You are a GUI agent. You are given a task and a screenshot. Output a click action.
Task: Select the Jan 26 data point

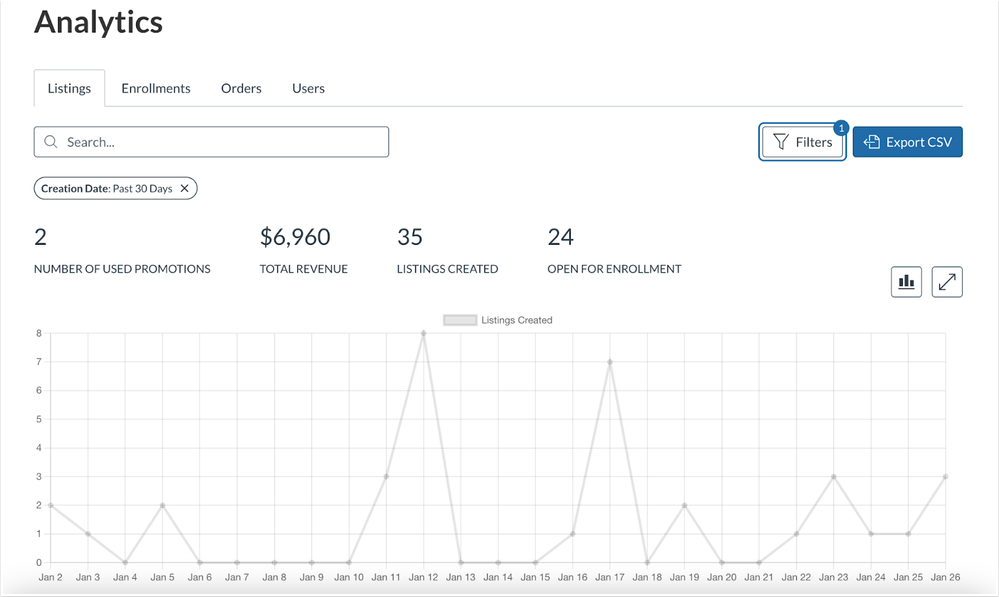point(945,477)
